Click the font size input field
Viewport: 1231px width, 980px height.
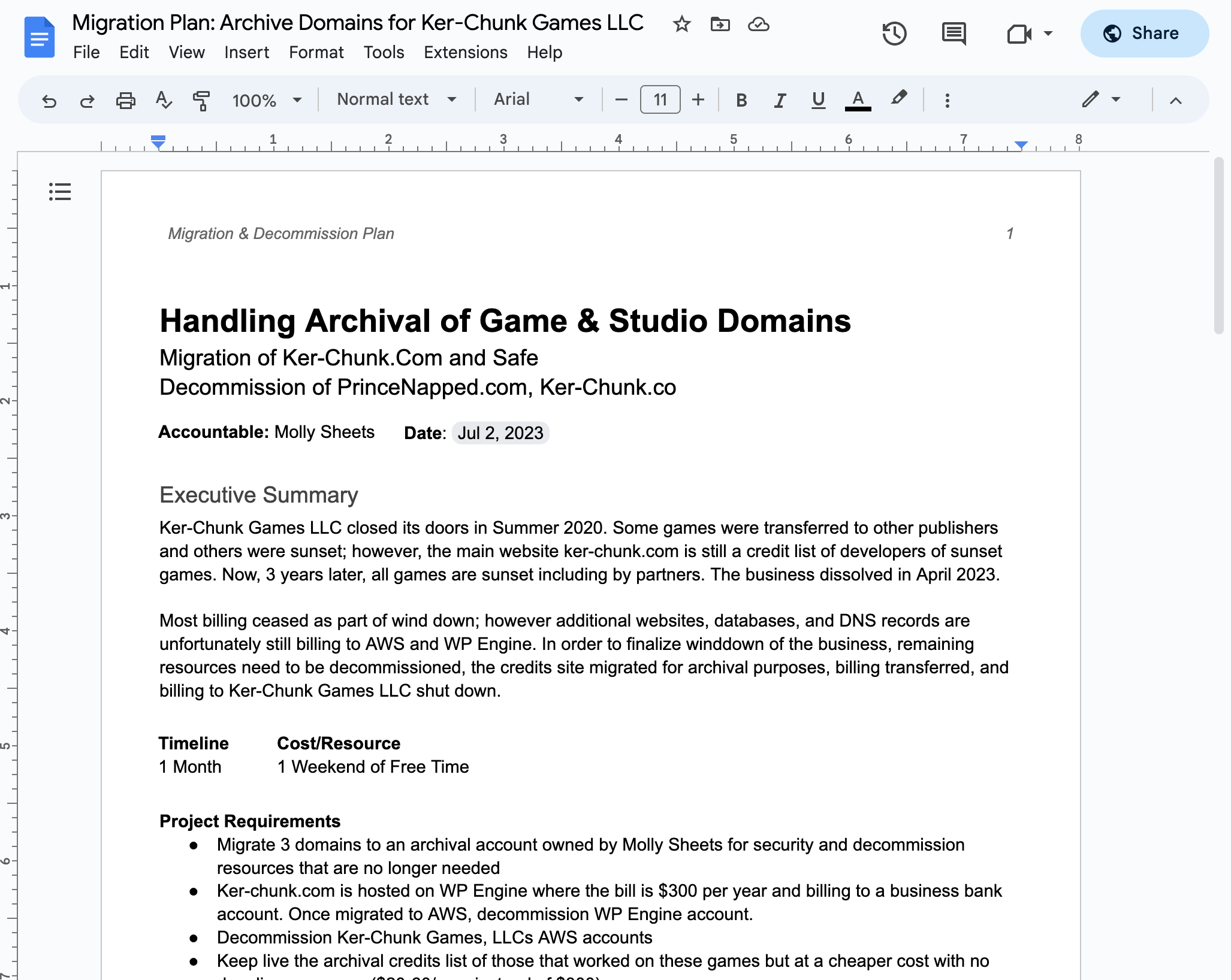point(660,99)
